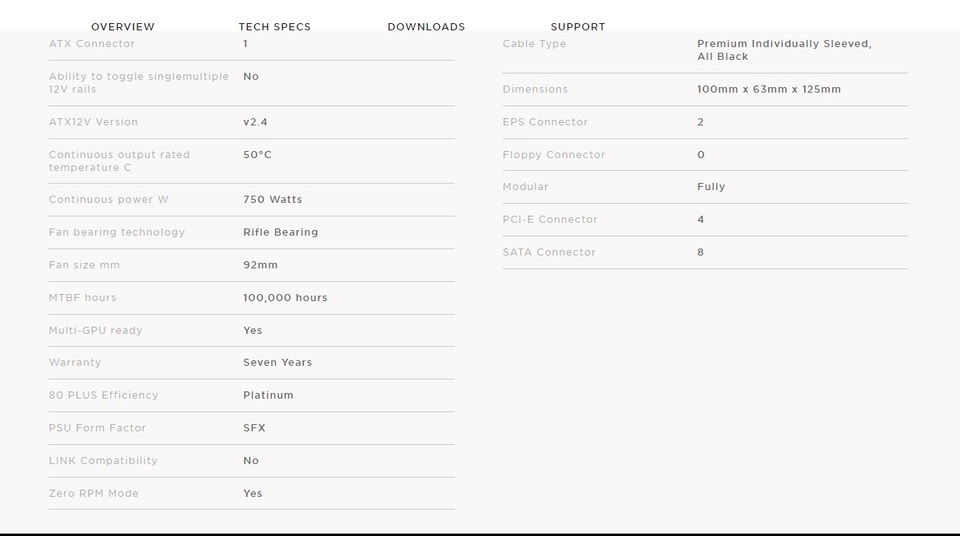
Task: Select the 100,000 hours MTBF value
Action: pyautogui.click(x=285, y=298)
